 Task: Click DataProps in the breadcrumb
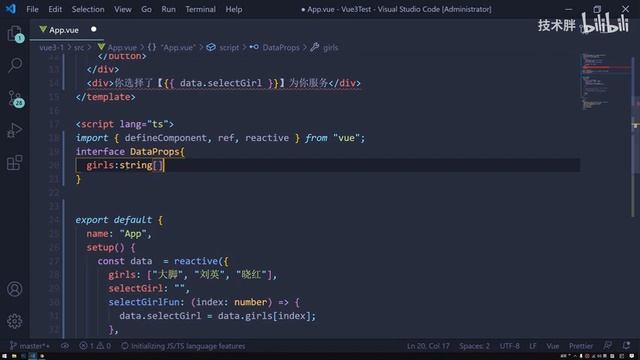[275, 47]
